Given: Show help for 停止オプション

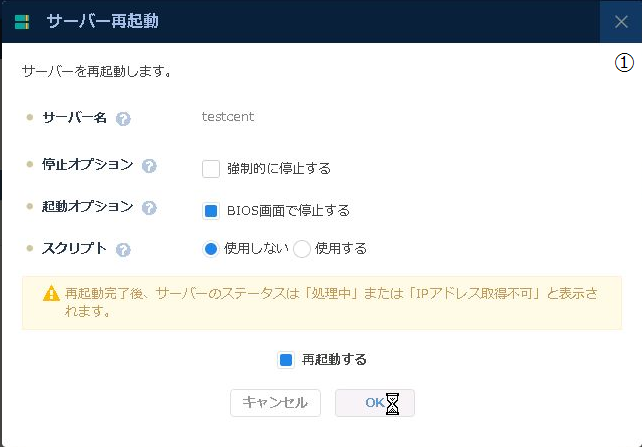Looking at the screenshot, I should coord(149,166).
